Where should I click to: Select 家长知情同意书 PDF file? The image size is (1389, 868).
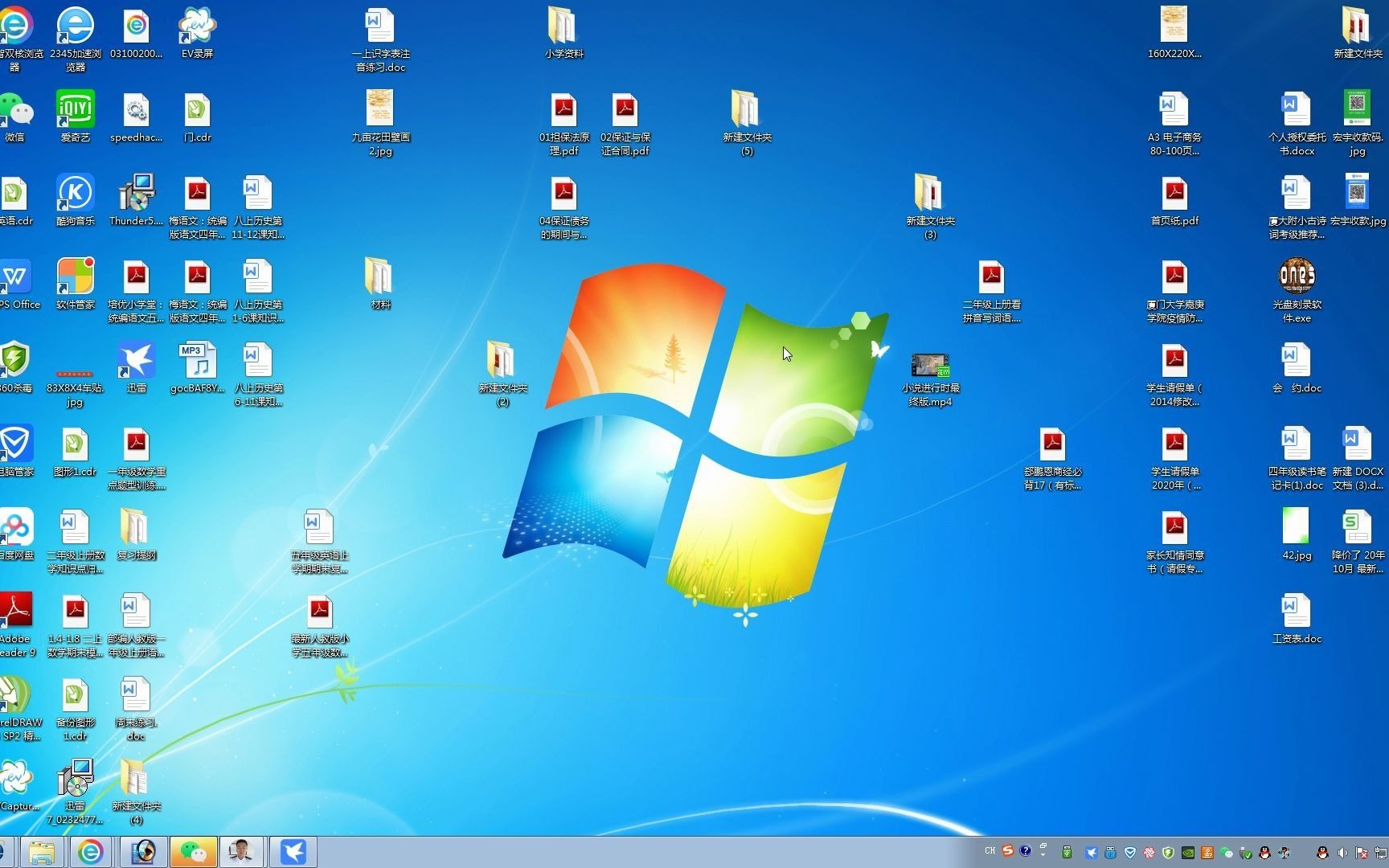tap(1174, 541)
